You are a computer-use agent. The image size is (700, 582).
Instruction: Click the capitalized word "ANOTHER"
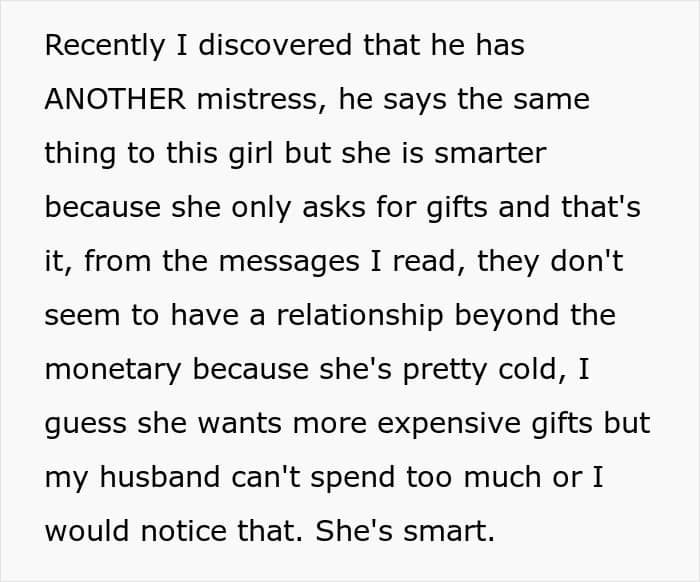tap(115, 99)
